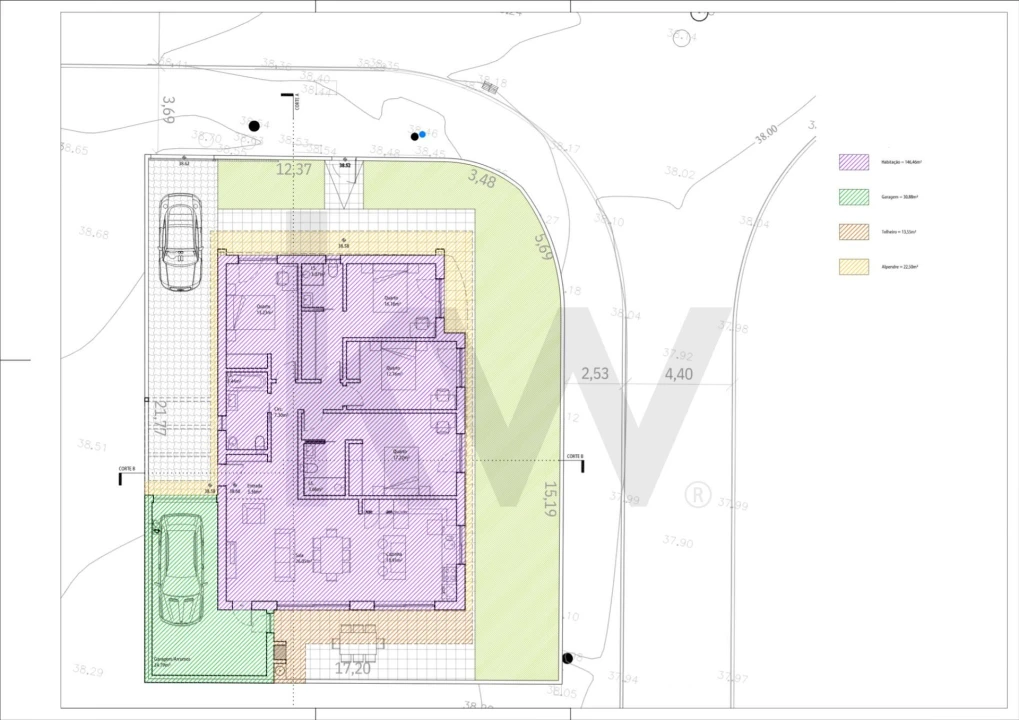Click the 12,37 dimension at the top
The width and height of the screenshot is (1019, 720).
click(294, 170)
